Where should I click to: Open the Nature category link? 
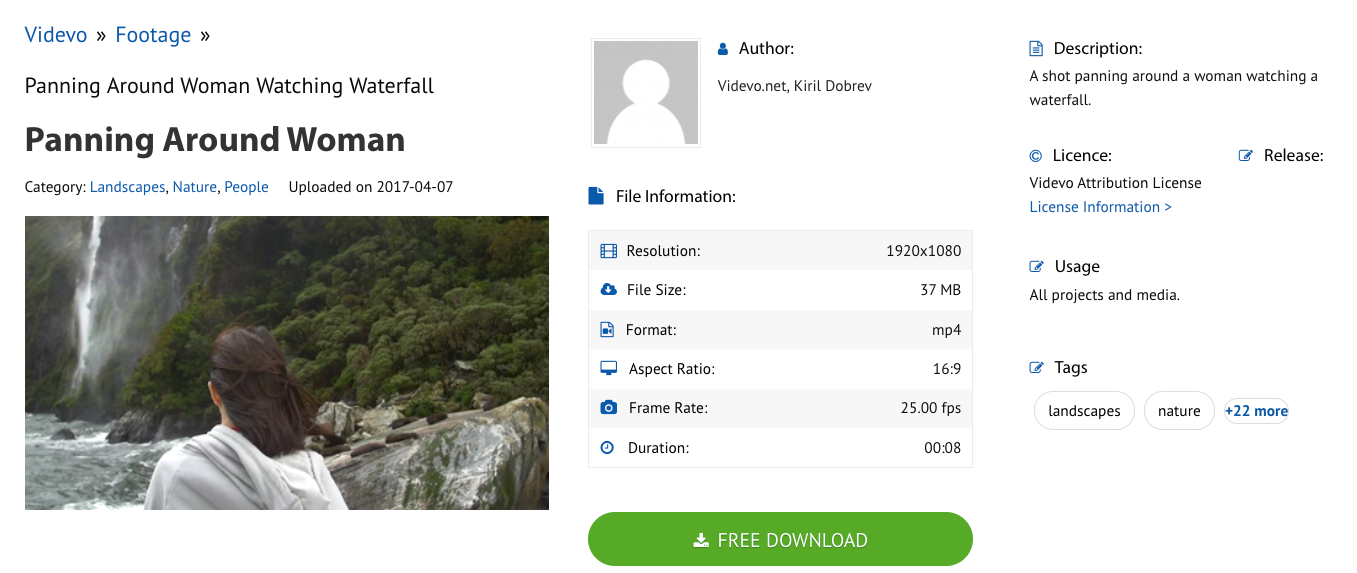pyautogui.click(x=194, y=187)
